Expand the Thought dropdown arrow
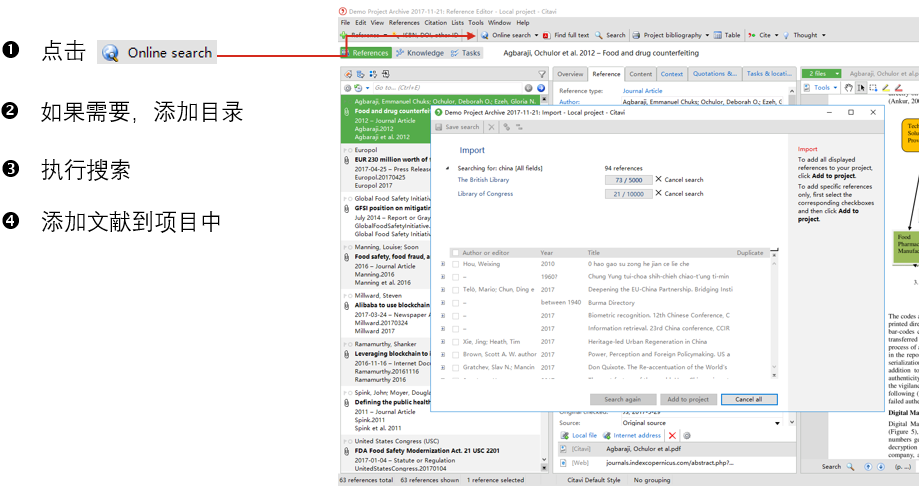Image resolution: width=919 pixels, height=491 pixels. (823, 35)
